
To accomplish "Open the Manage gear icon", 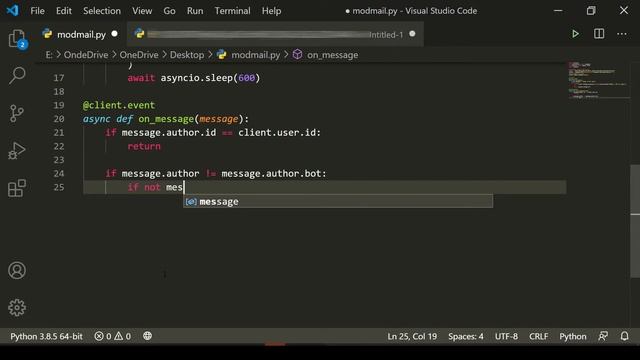I will [x=17, y=307].
